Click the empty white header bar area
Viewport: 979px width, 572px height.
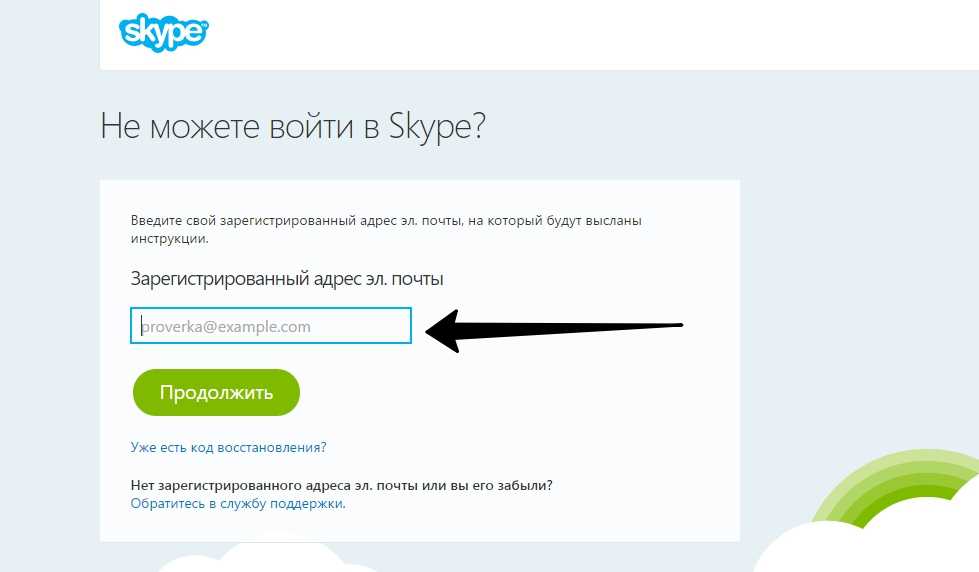tap(600, 35)
